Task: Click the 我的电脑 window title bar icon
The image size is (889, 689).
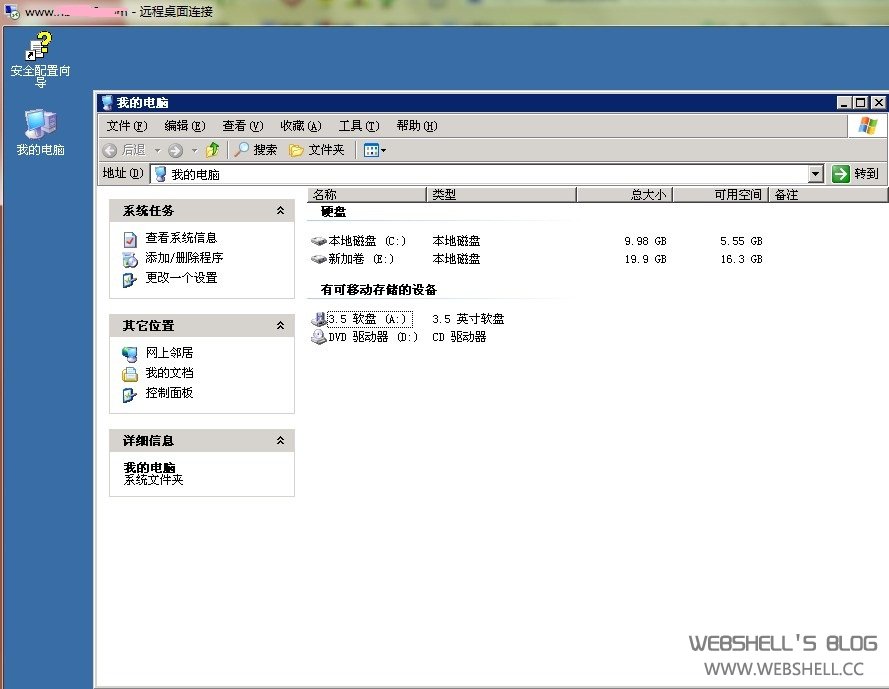Action: 107,103
